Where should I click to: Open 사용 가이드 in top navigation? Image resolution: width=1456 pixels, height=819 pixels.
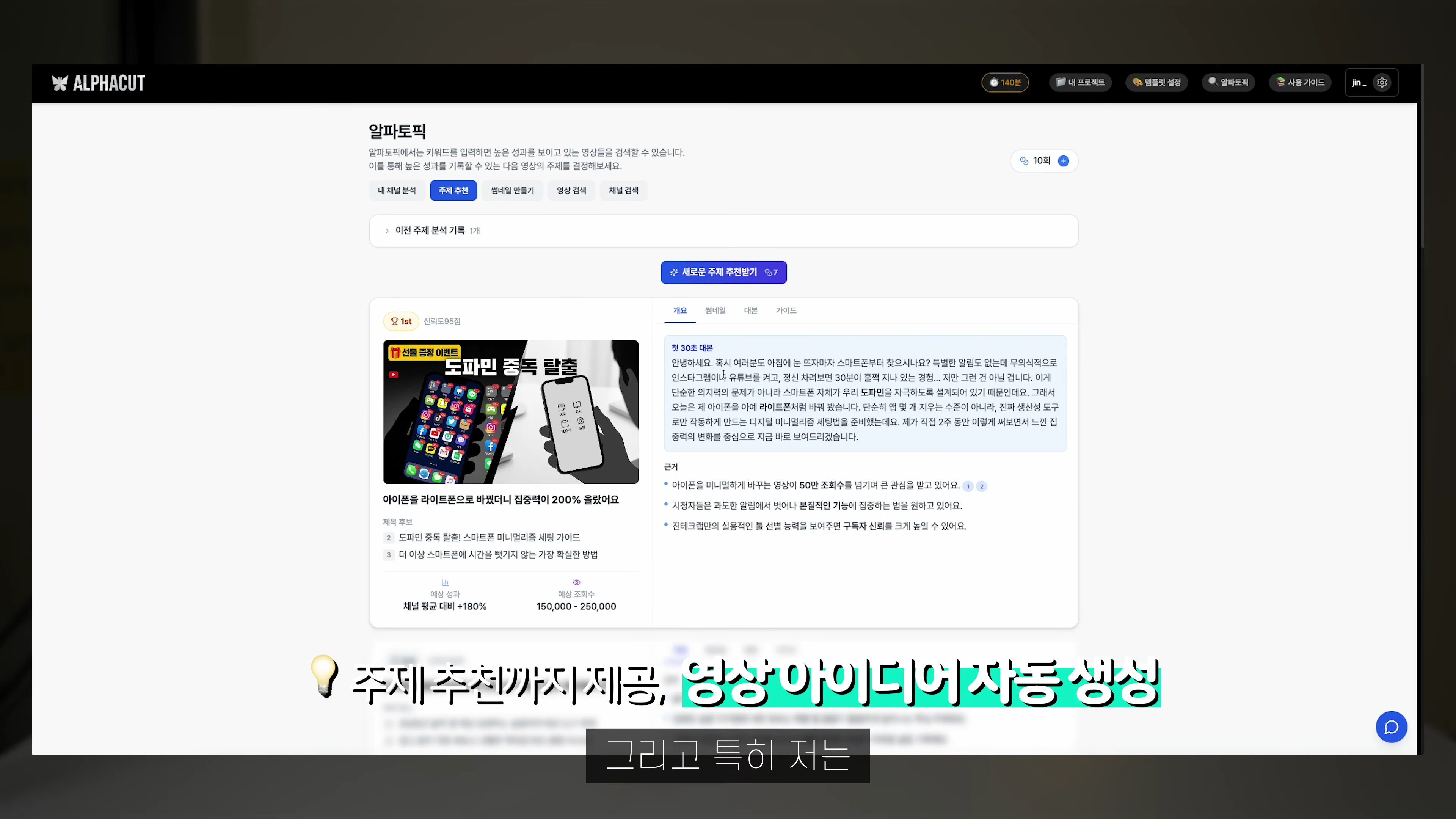click(x=1300, y=83)
